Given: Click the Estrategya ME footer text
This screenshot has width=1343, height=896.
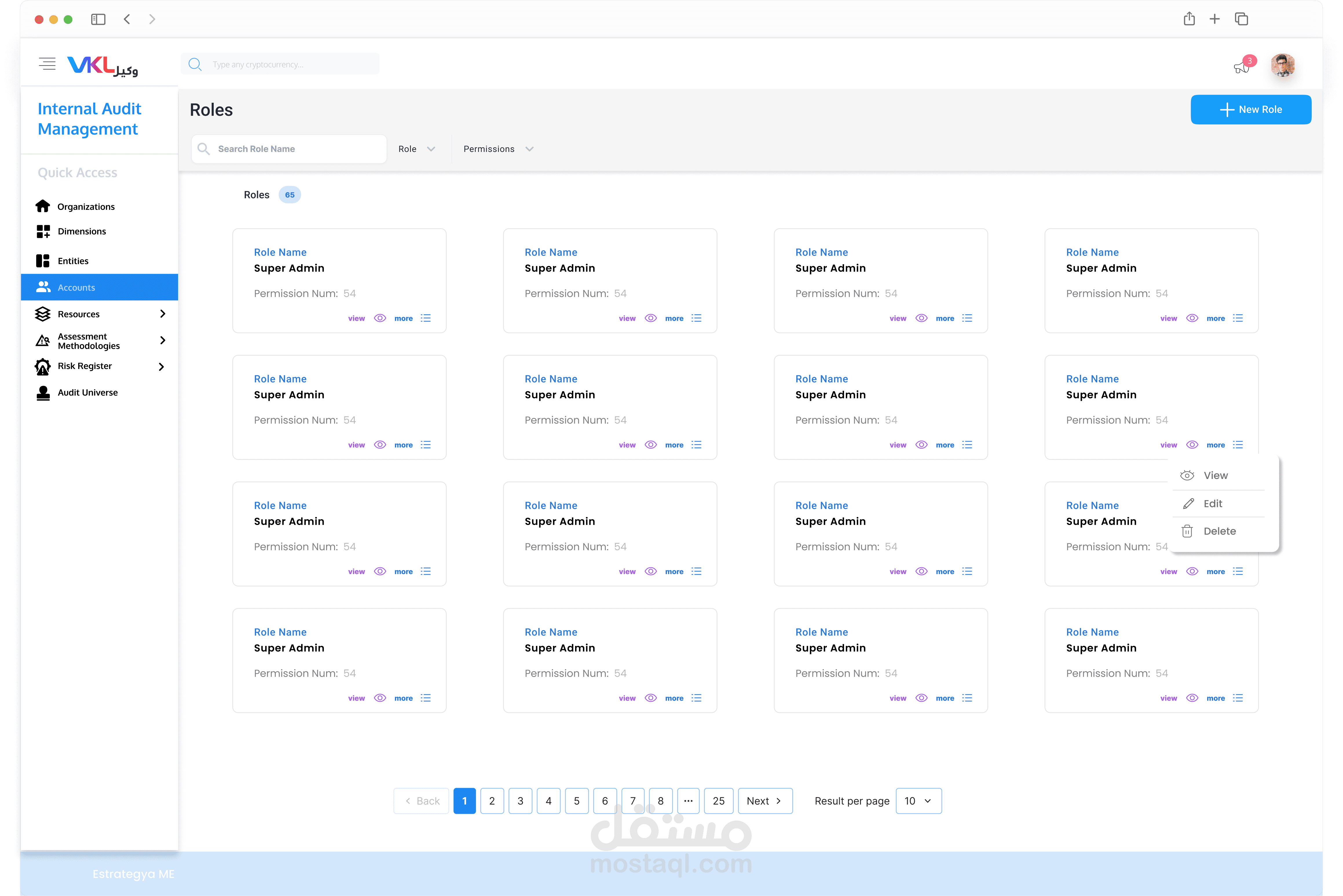Looking at the screenshot, I should [133, 874].
